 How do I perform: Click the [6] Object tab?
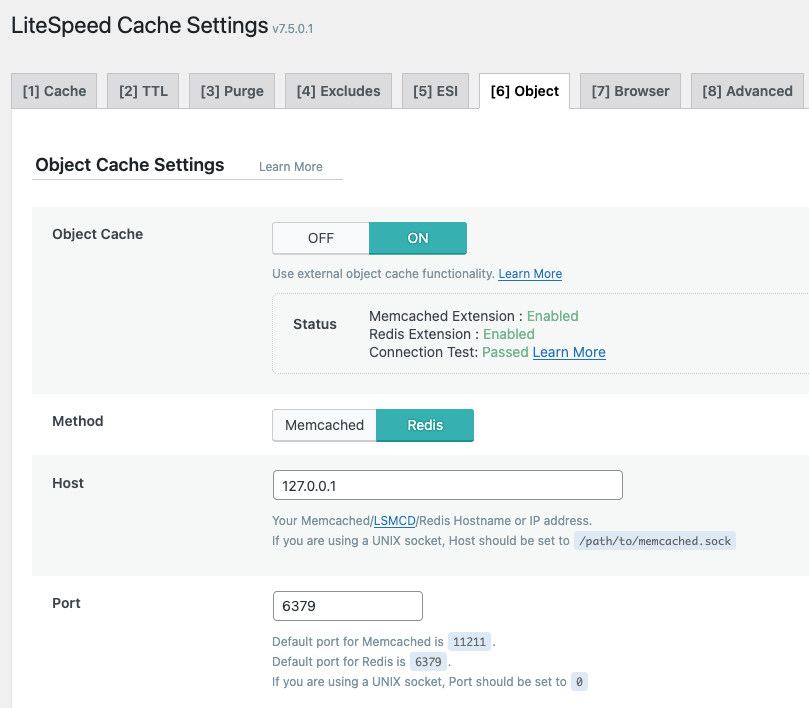pos(524,91)
